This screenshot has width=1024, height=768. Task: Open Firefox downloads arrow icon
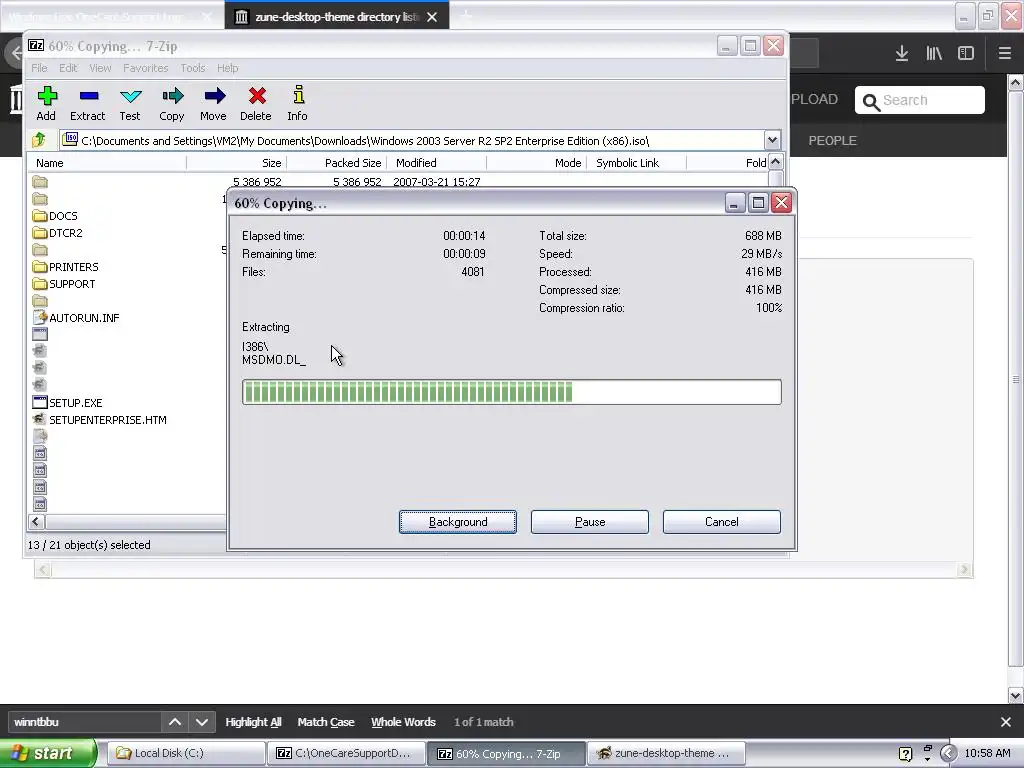click(x=902, y=54)
